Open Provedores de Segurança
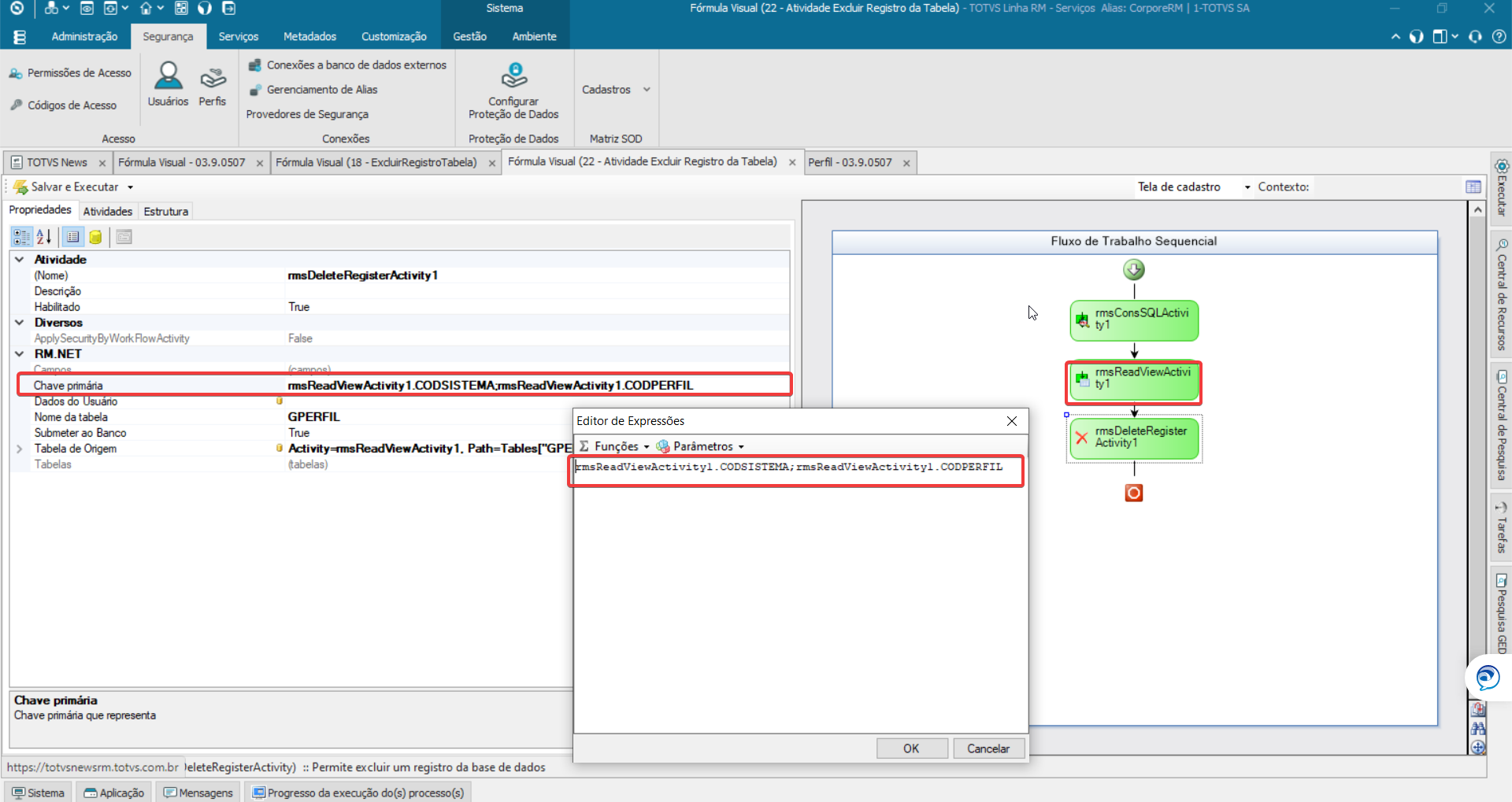Image resolution: width=1512 pixels, height=802 pixels. [307, 114]
